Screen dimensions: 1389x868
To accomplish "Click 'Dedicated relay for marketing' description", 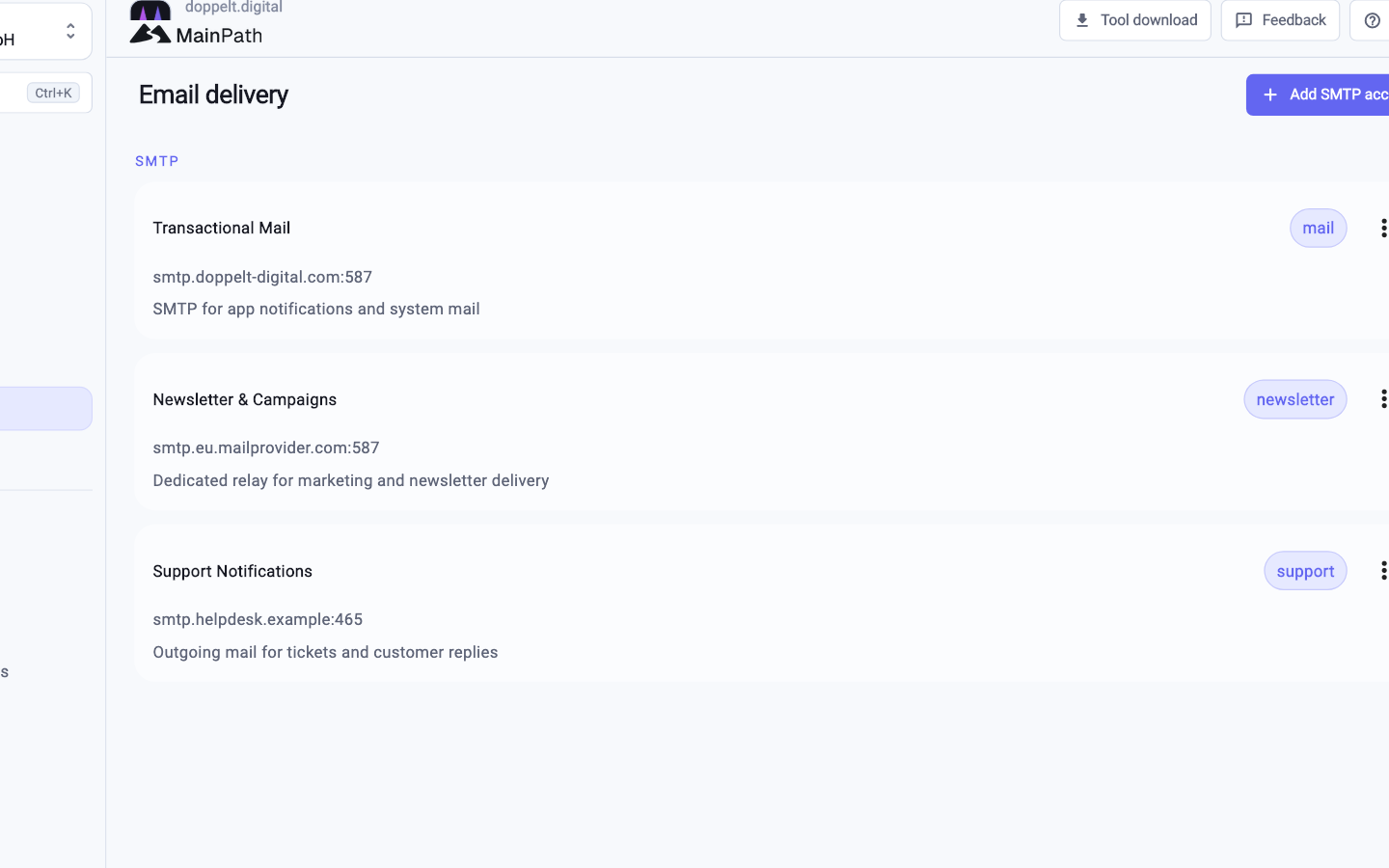I will coord(351,480).
